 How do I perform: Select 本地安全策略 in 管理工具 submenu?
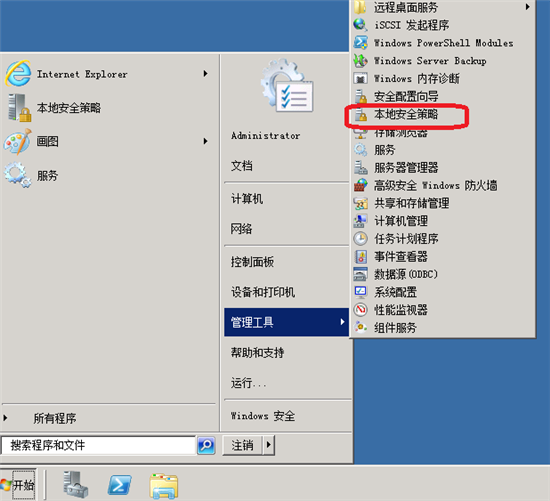click(406, 114)
